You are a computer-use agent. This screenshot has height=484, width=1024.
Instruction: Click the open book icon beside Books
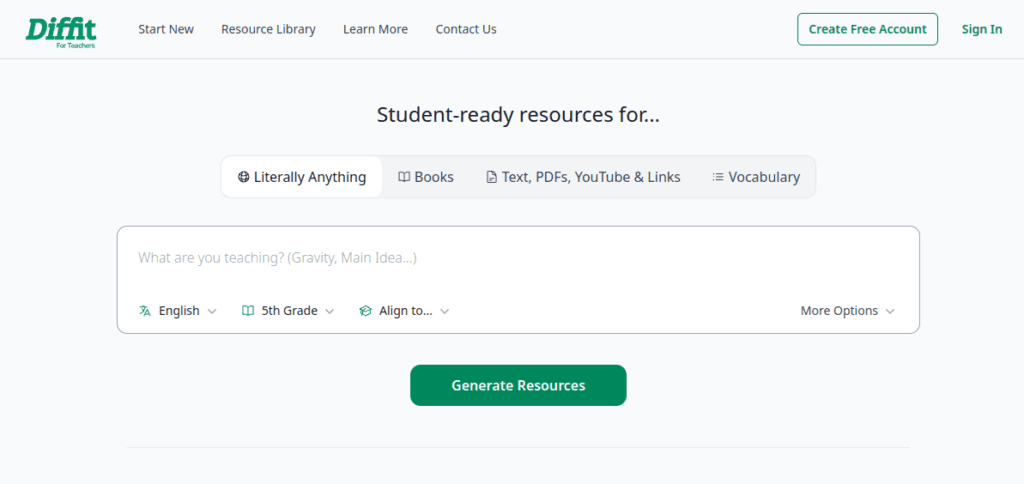click(404, 177)
